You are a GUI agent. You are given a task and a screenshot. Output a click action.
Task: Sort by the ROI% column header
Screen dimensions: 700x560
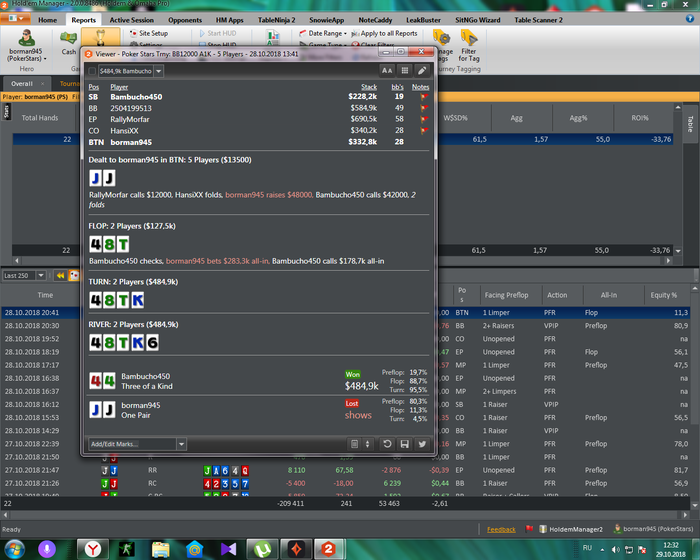tap(639, 118)
